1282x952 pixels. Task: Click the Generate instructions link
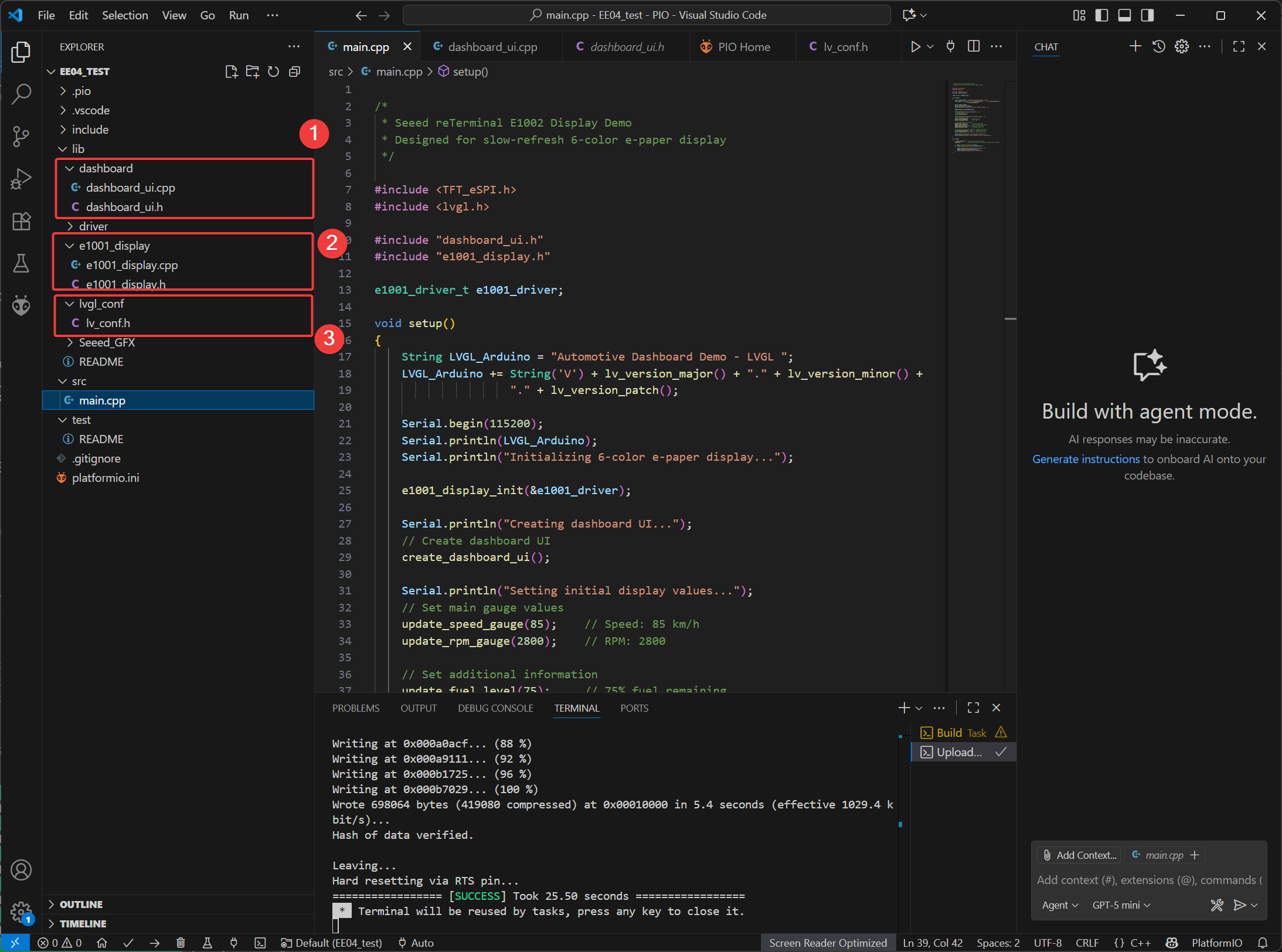[x=1086, y=459]
